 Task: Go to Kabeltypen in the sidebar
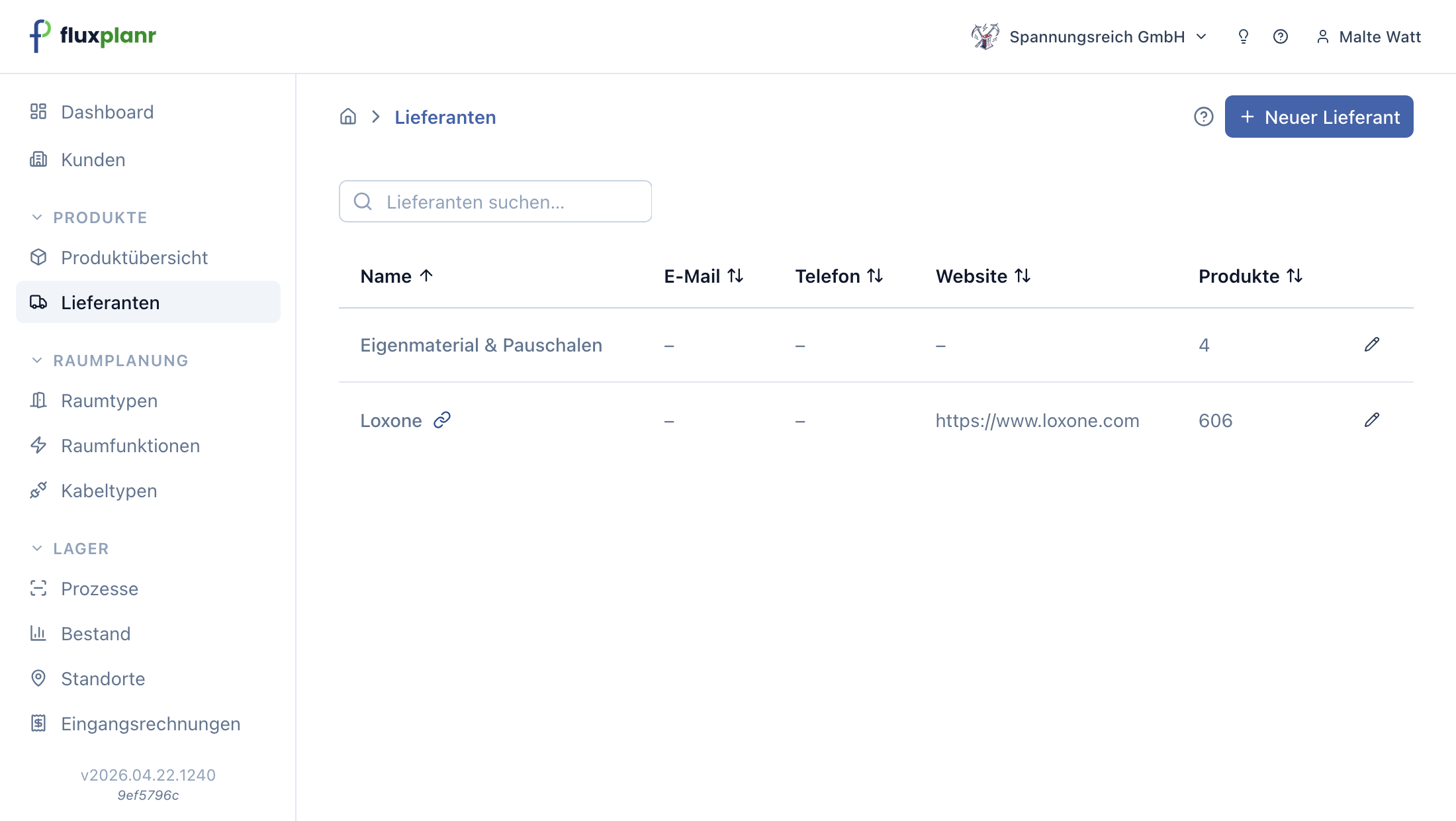[109, 491]
